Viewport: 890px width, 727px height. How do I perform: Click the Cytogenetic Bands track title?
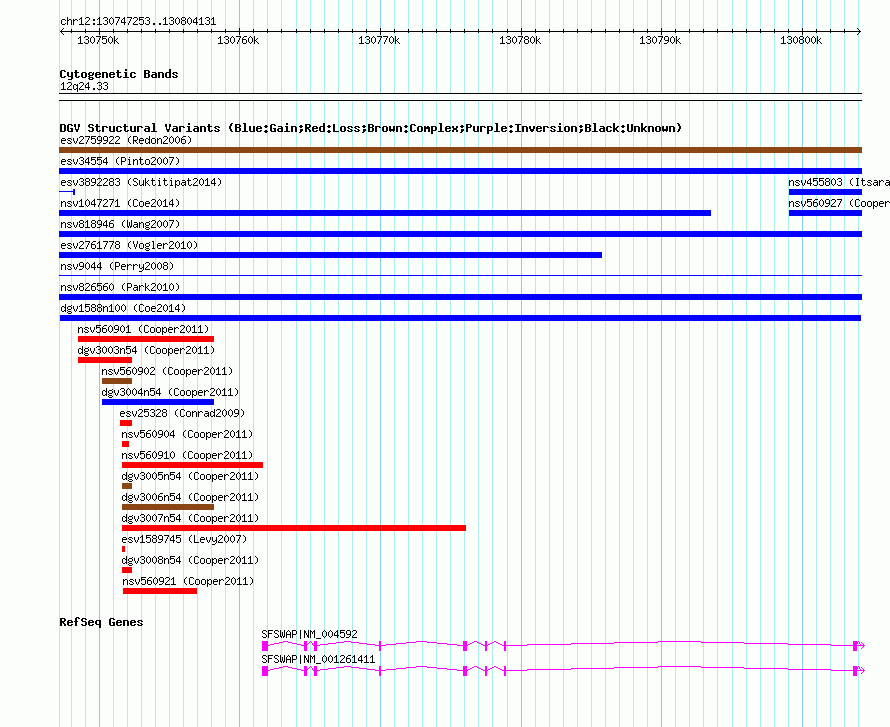tap(119, 74)
